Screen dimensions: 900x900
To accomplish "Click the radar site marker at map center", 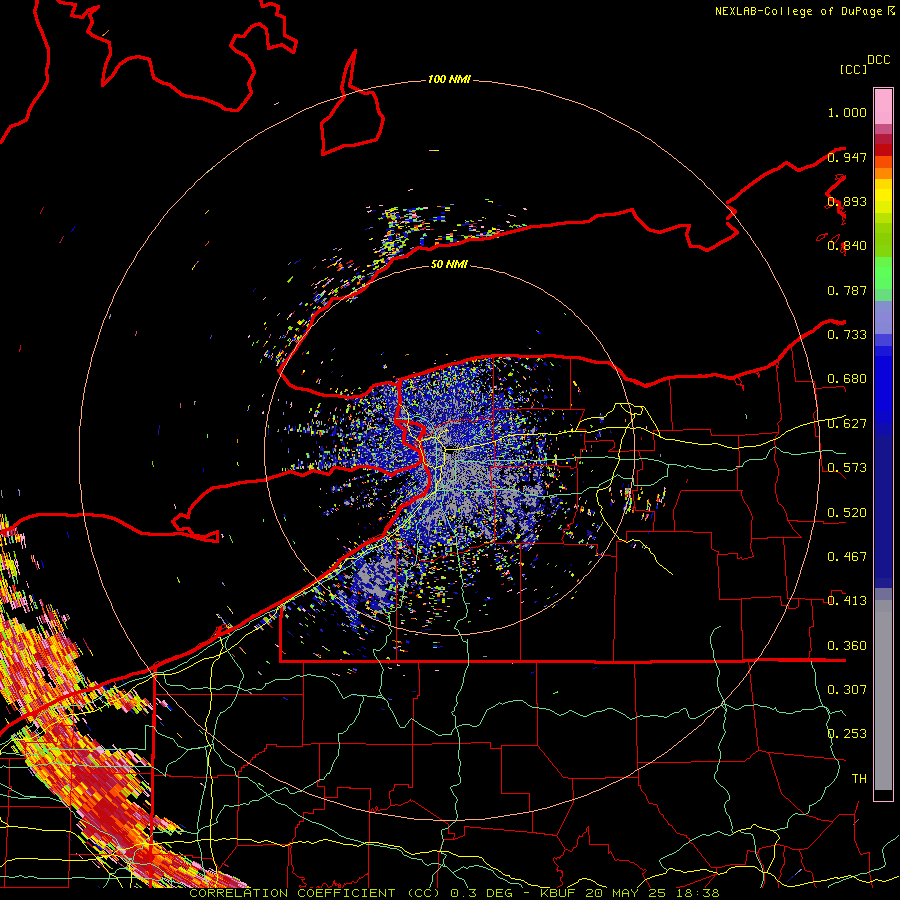I will [x=452, y=451].
